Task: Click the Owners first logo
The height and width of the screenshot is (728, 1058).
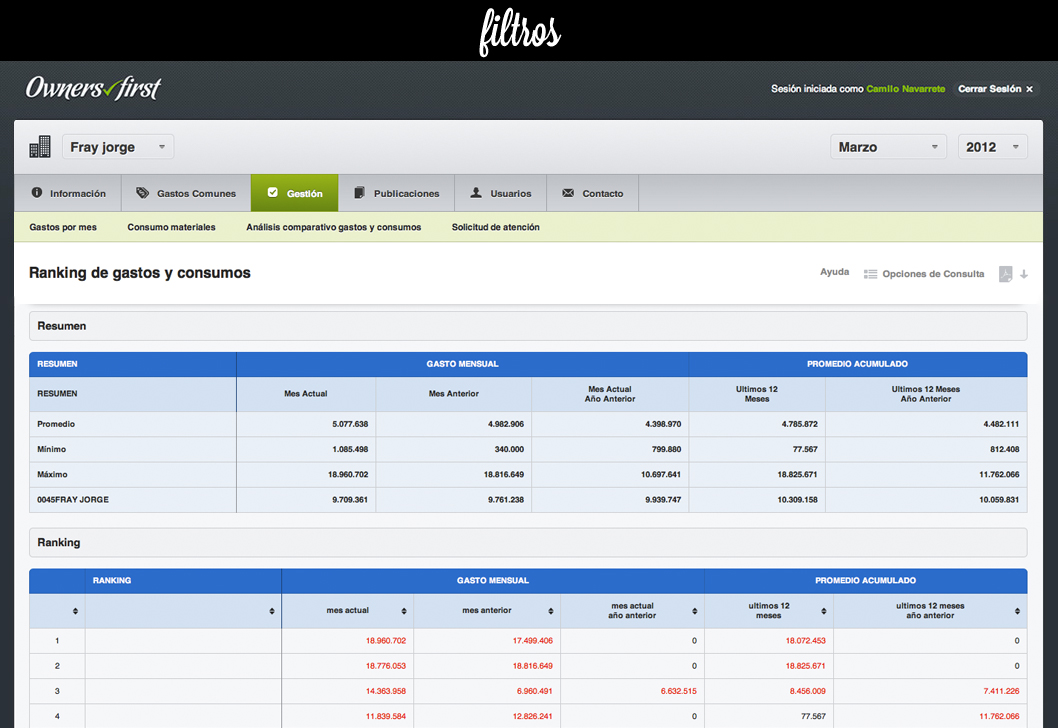Action: pyautogui.click(x=94, y=88)
